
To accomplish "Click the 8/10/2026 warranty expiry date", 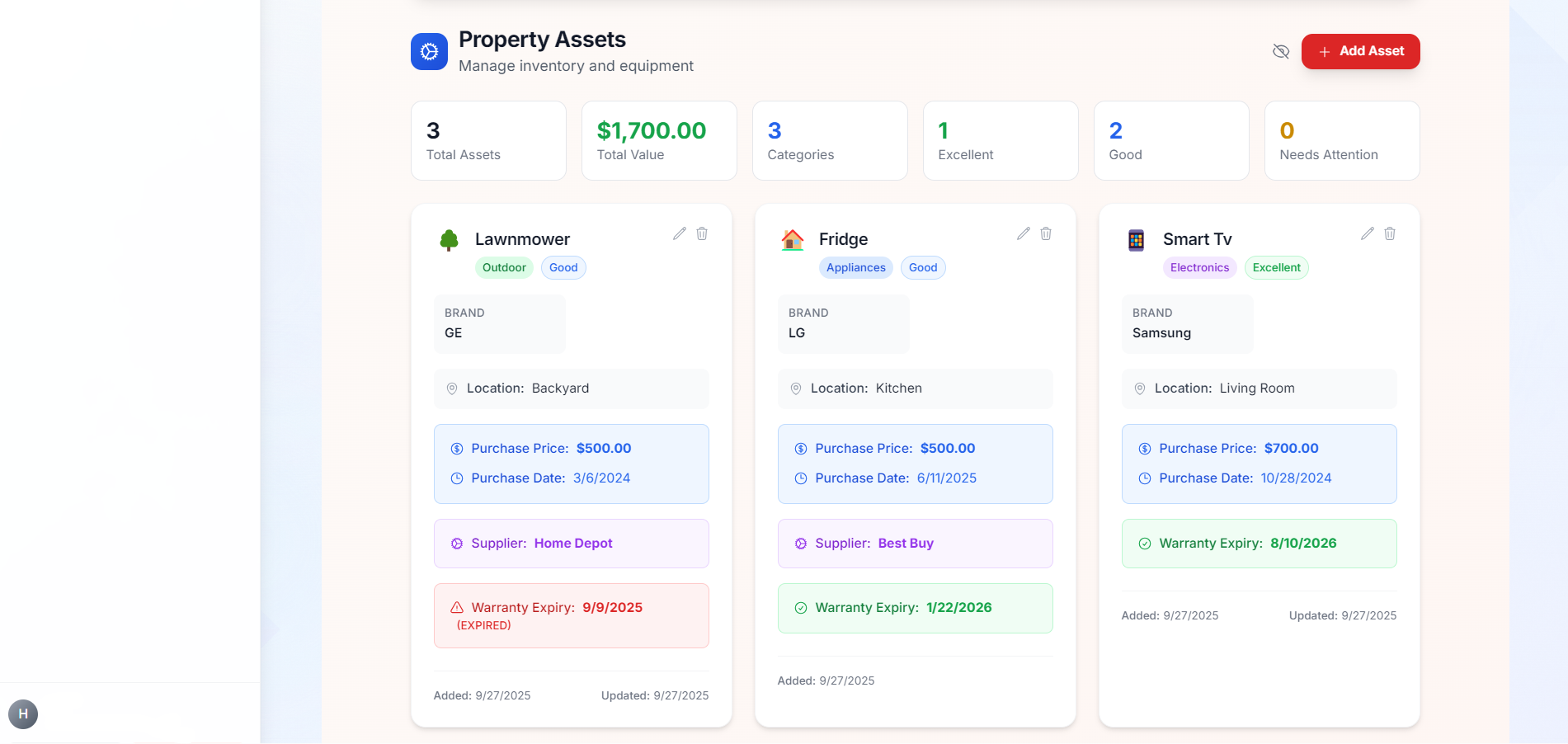I will pos(1303,544).
